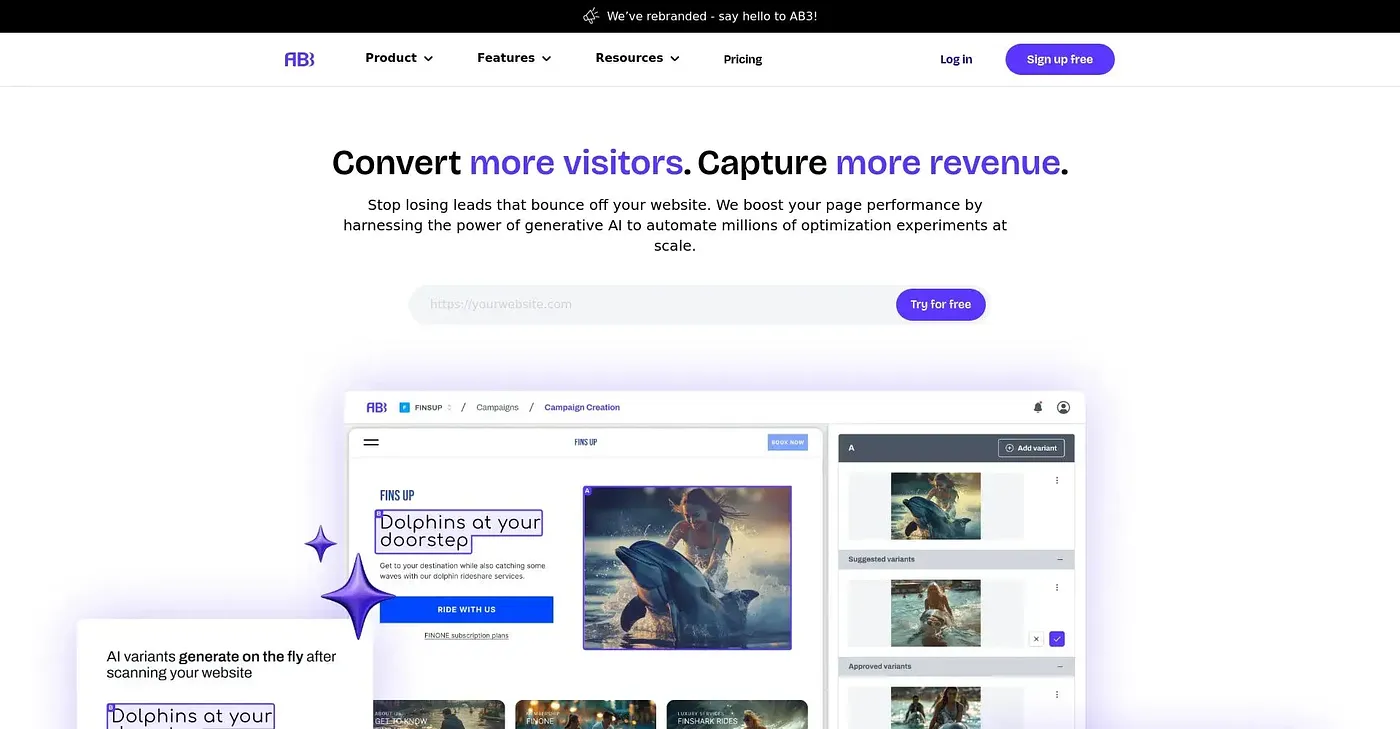
Task: Click the Try for free button
Action: (941, 304)
